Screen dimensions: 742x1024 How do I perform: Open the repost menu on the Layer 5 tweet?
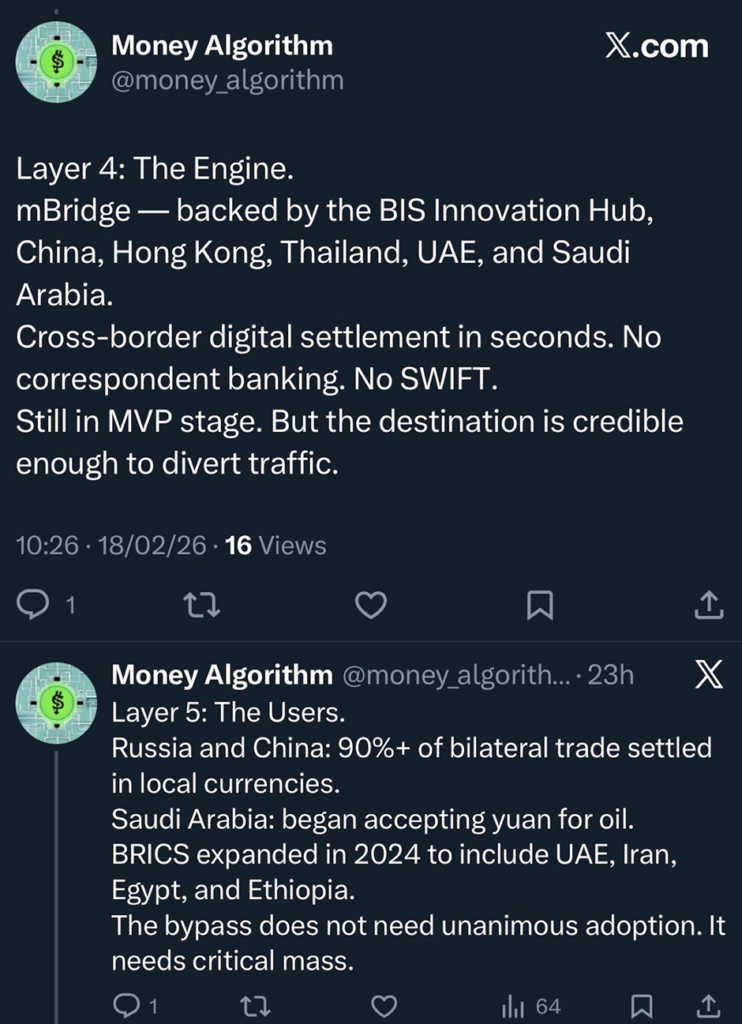255,1005
